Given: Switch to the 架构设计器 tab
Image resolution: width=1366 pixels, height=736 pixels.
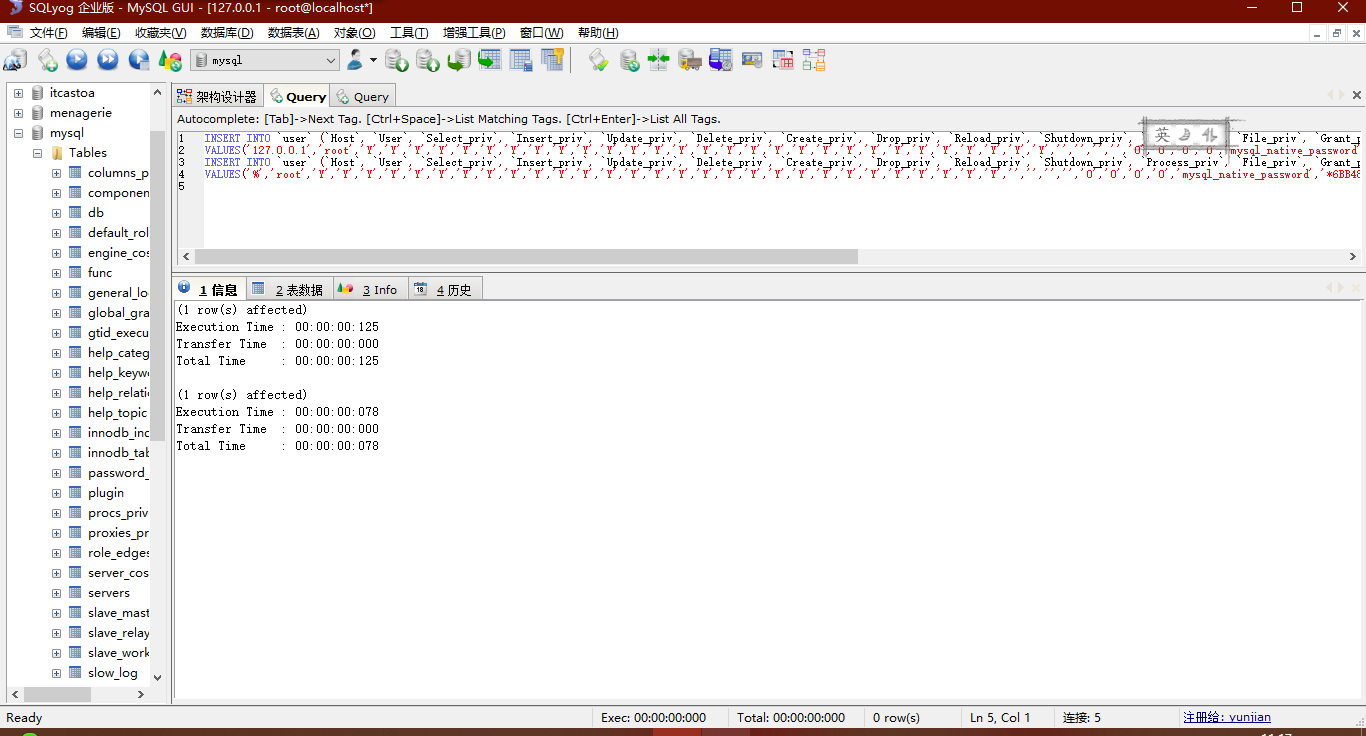Looking at the screenshot, I should click(x=218, y=96).
